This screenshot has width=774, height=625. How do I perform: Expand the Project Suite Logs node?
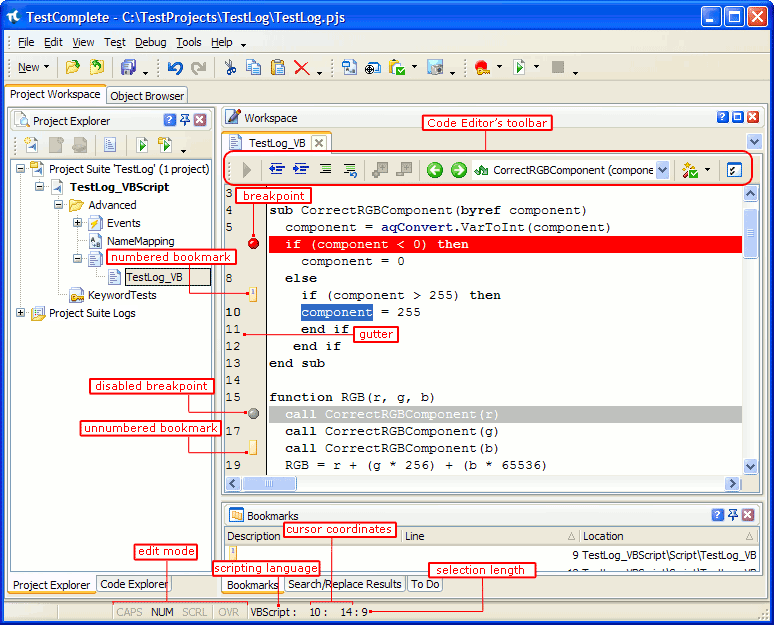pos(20,312)
